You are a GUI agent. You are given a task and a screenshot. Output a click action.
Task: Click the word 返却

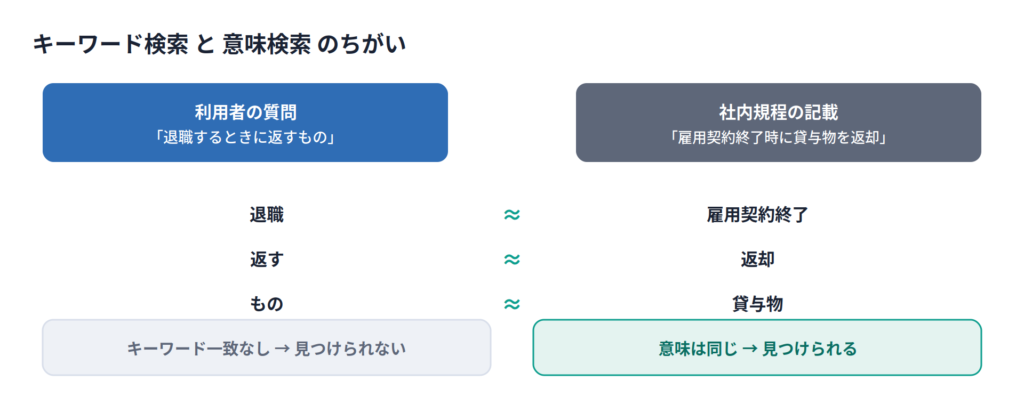click(758, 259)
